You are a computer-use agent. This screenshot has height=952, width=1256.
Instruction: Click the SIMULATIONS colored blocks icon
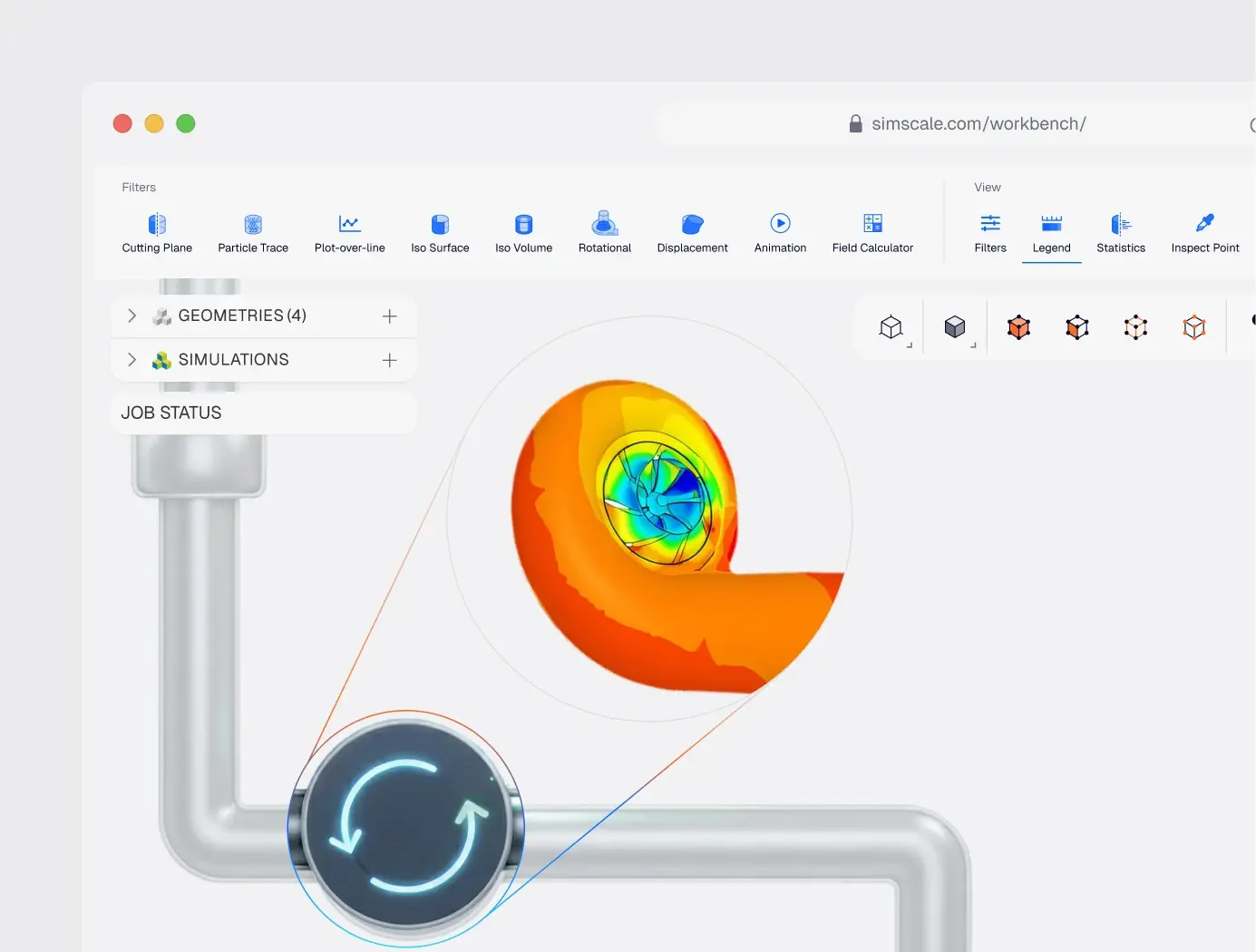point(161,360)
